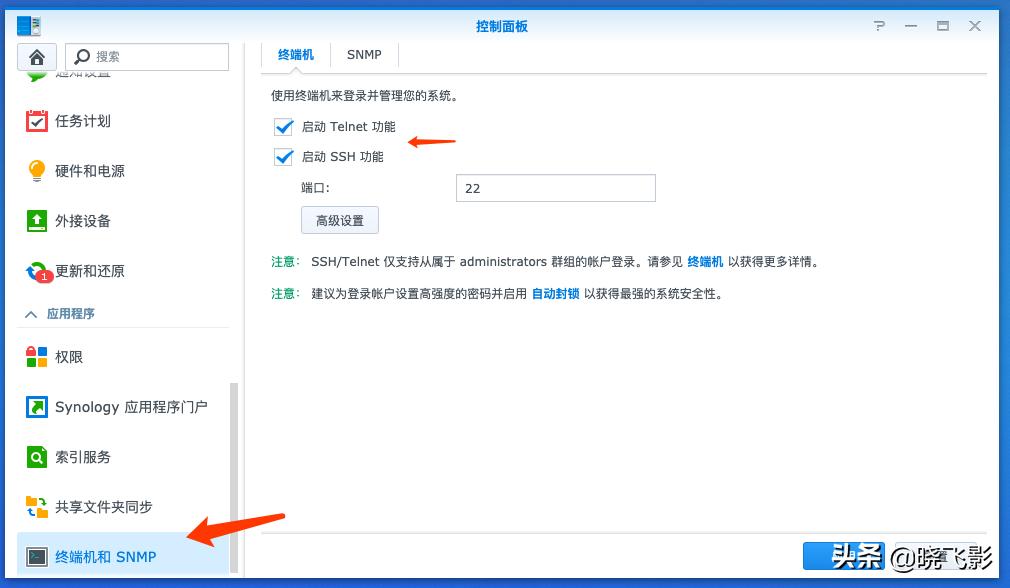The image size is (1010, 588).
Task: Click the home icon above the sidebar
Action: (x=36, y=56)
